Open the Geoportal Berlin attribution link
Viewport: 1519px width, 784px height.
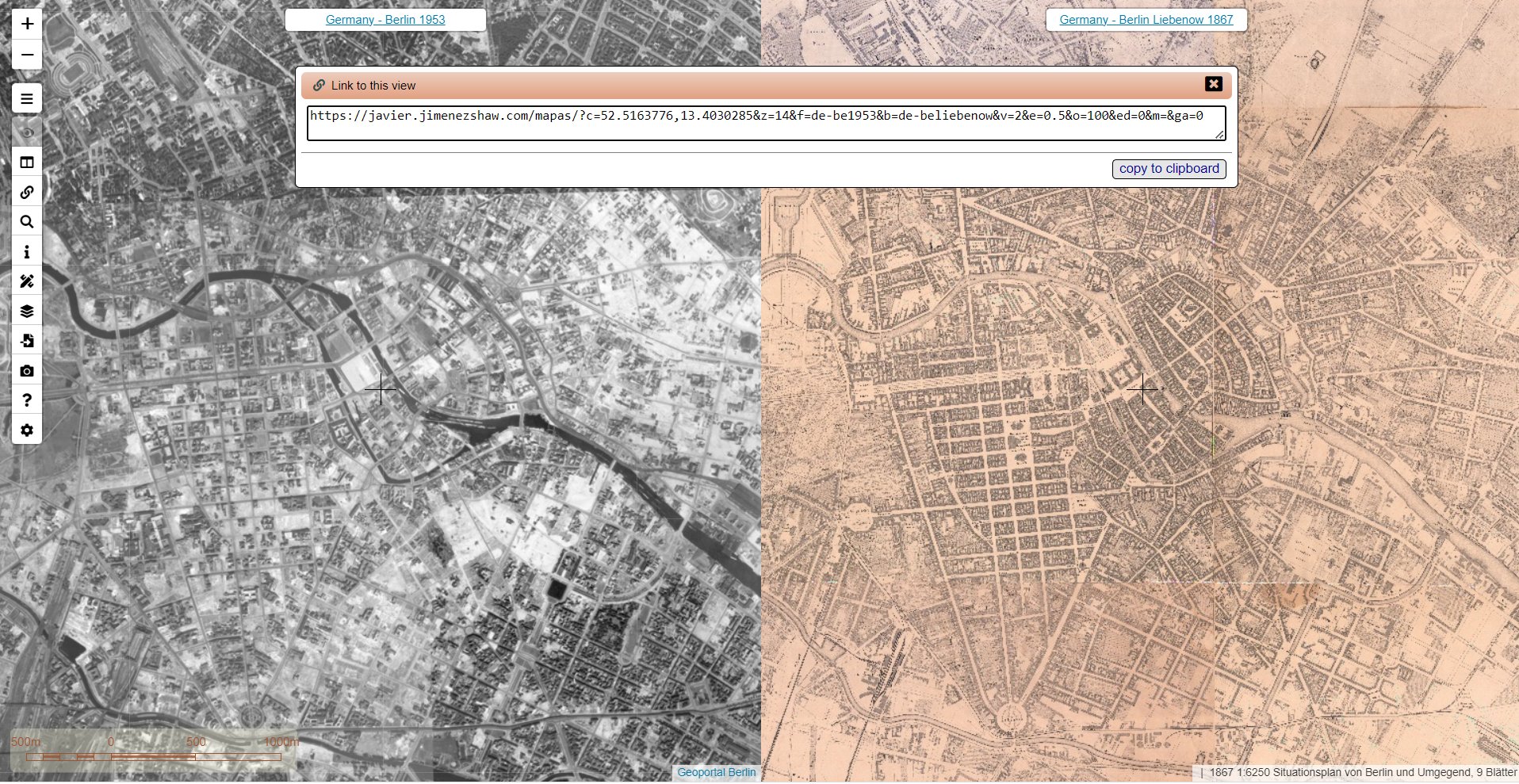(717, 772)
